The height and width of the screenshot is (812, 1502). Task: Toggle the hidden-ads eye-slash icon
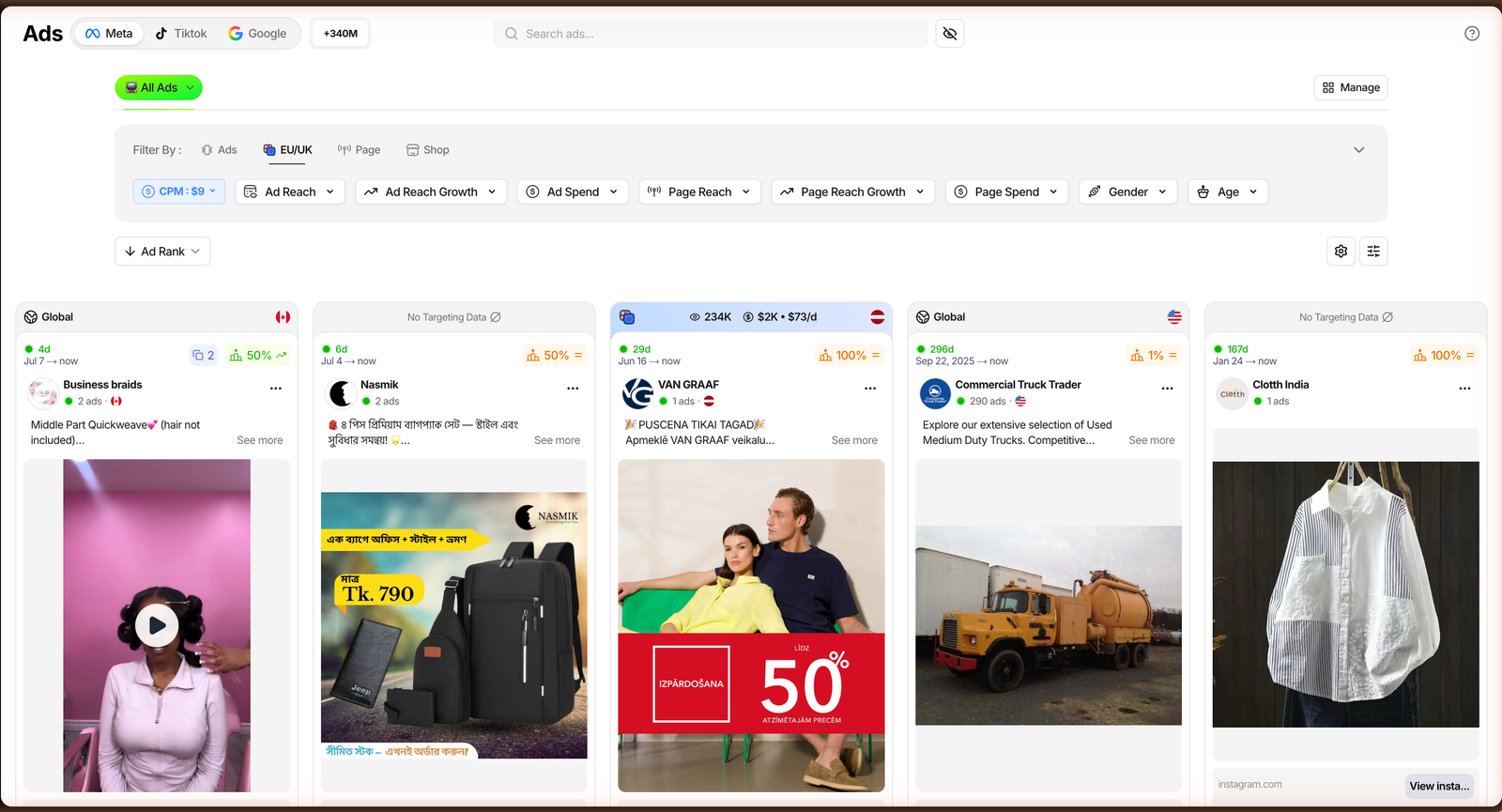coord(949,34)
